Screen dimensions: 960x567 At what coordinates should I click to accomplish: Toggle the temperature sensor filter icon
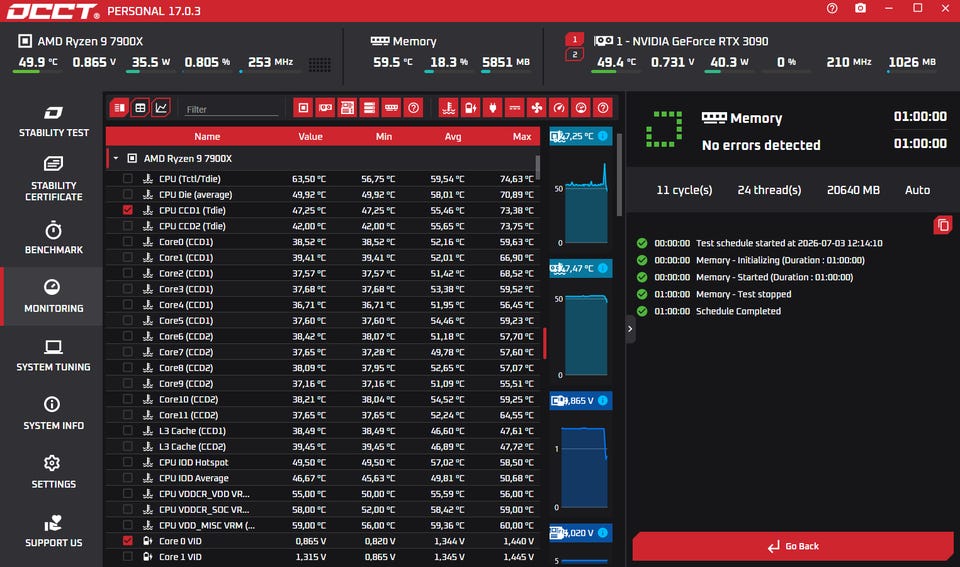click(448, 108)
